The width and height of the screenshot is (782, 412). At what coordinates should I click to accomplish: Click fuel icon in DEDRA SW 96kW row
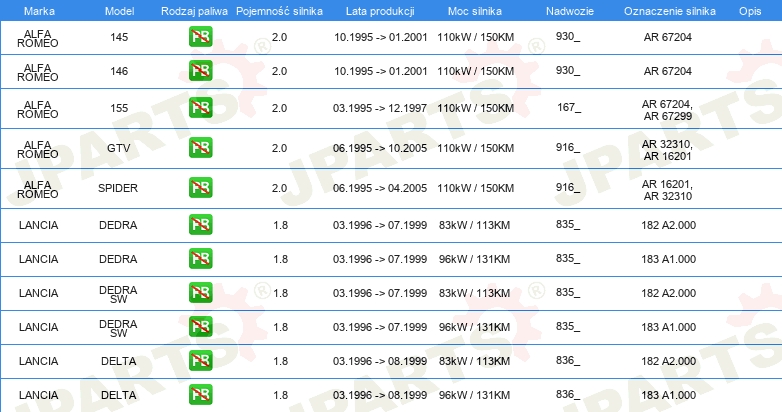200,327
